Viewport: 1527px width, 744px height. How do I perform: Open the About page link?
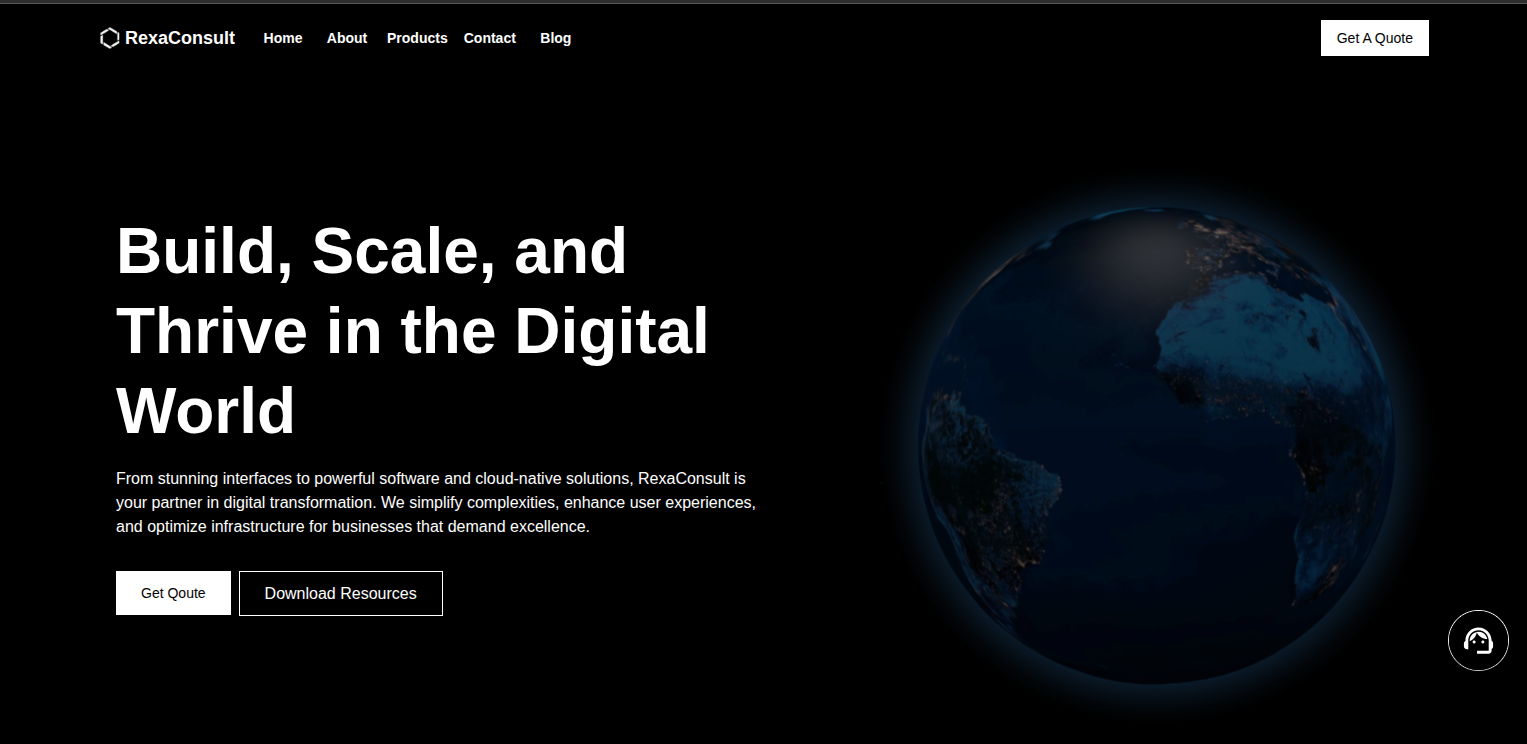point(347,38)
